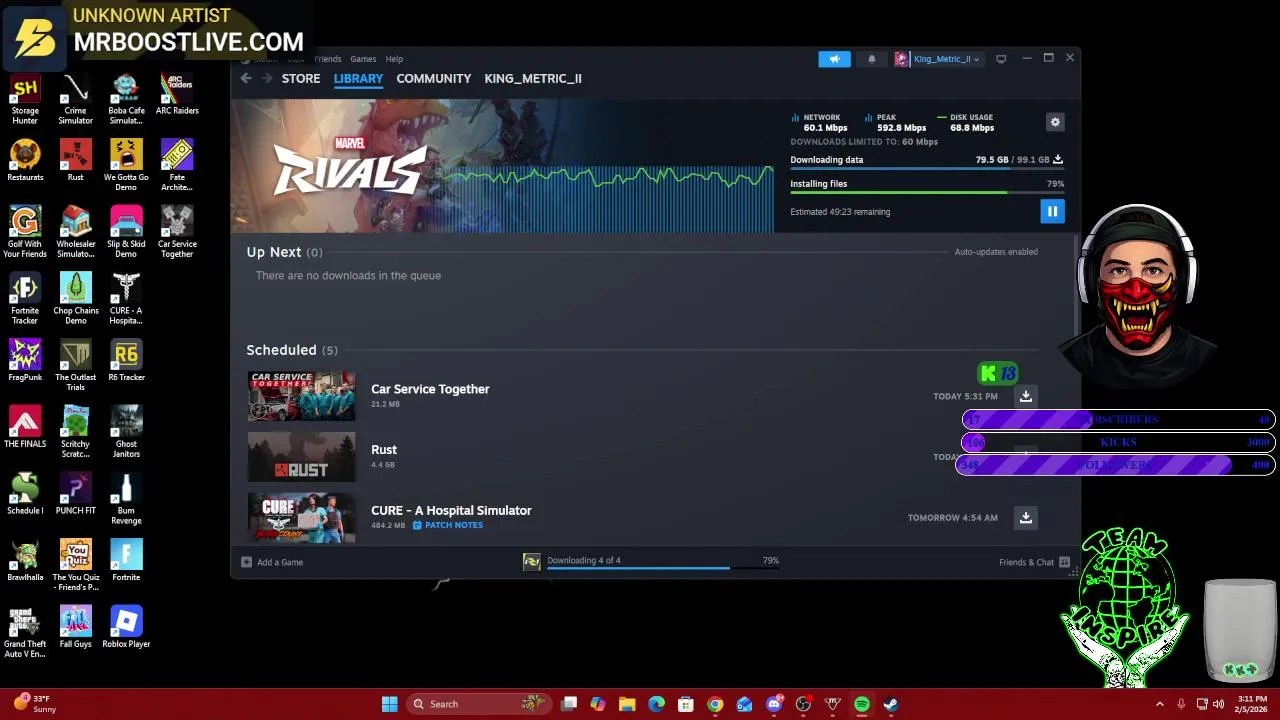This screenshot has height=720, width=1280.
Task: Click the Roblox Player desktop icon
Action: [x=126, y=628]
